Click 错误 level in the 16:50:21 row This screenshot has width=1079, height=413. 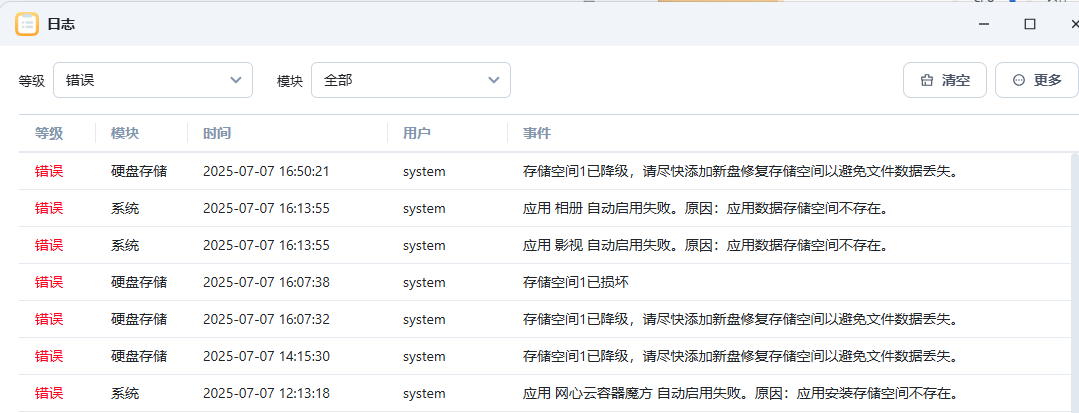[x=49, y=171]
